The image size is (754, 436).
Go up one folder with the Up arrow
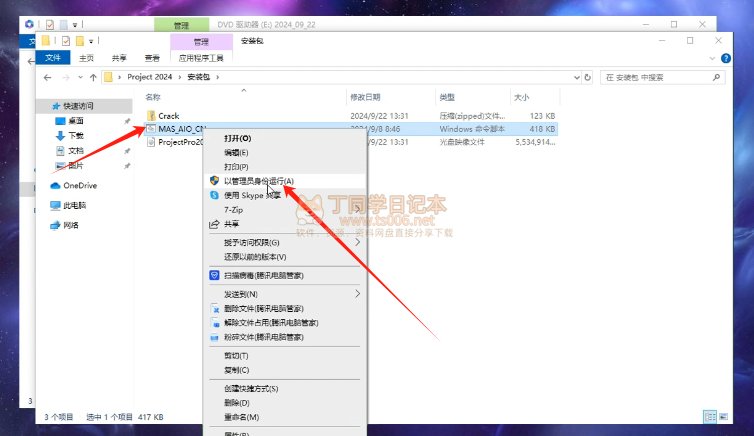click(93, 77)
